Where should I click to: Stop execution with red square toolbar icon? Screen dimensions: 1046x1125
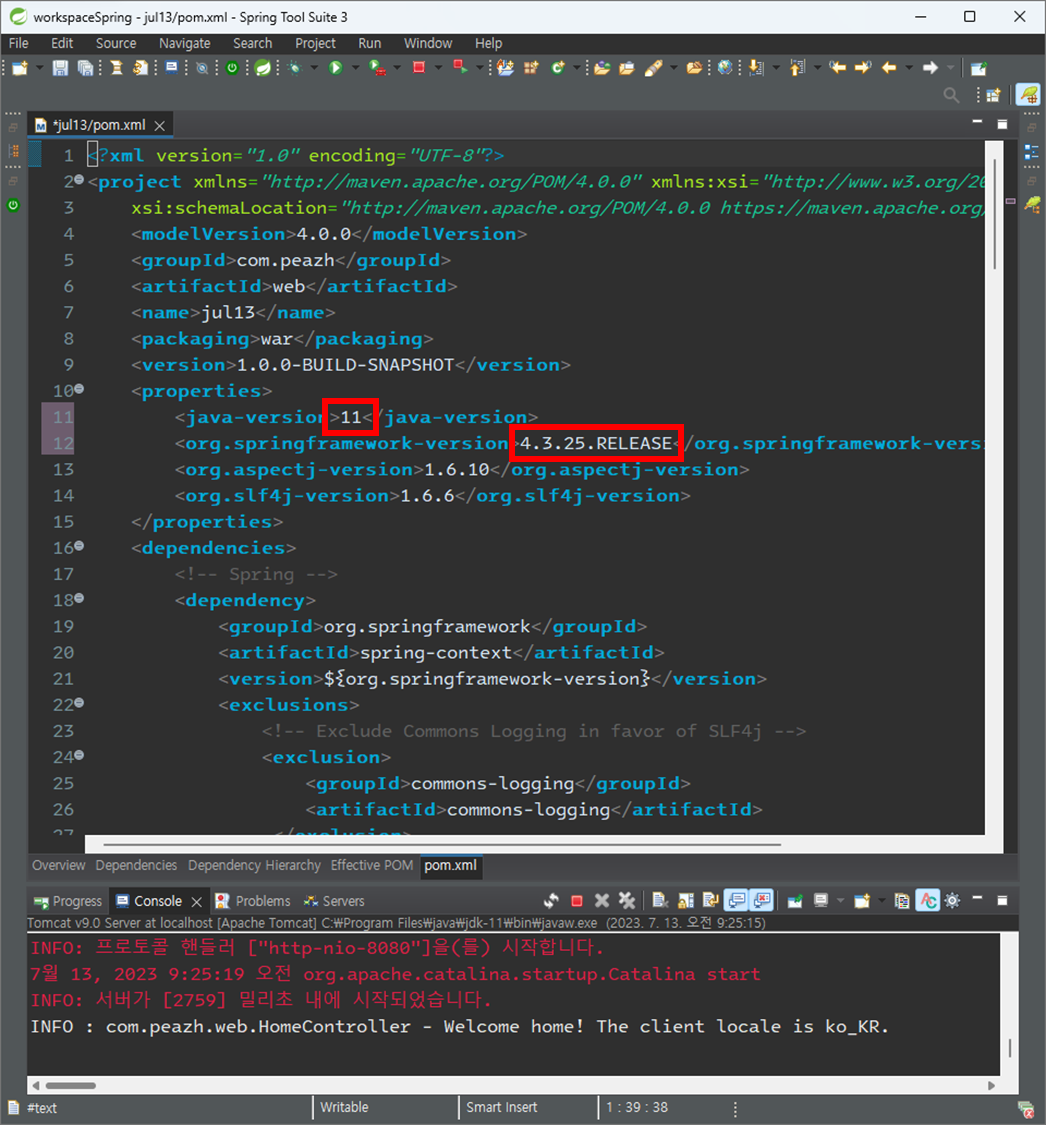pyautogui.click(x=419, y=67)
